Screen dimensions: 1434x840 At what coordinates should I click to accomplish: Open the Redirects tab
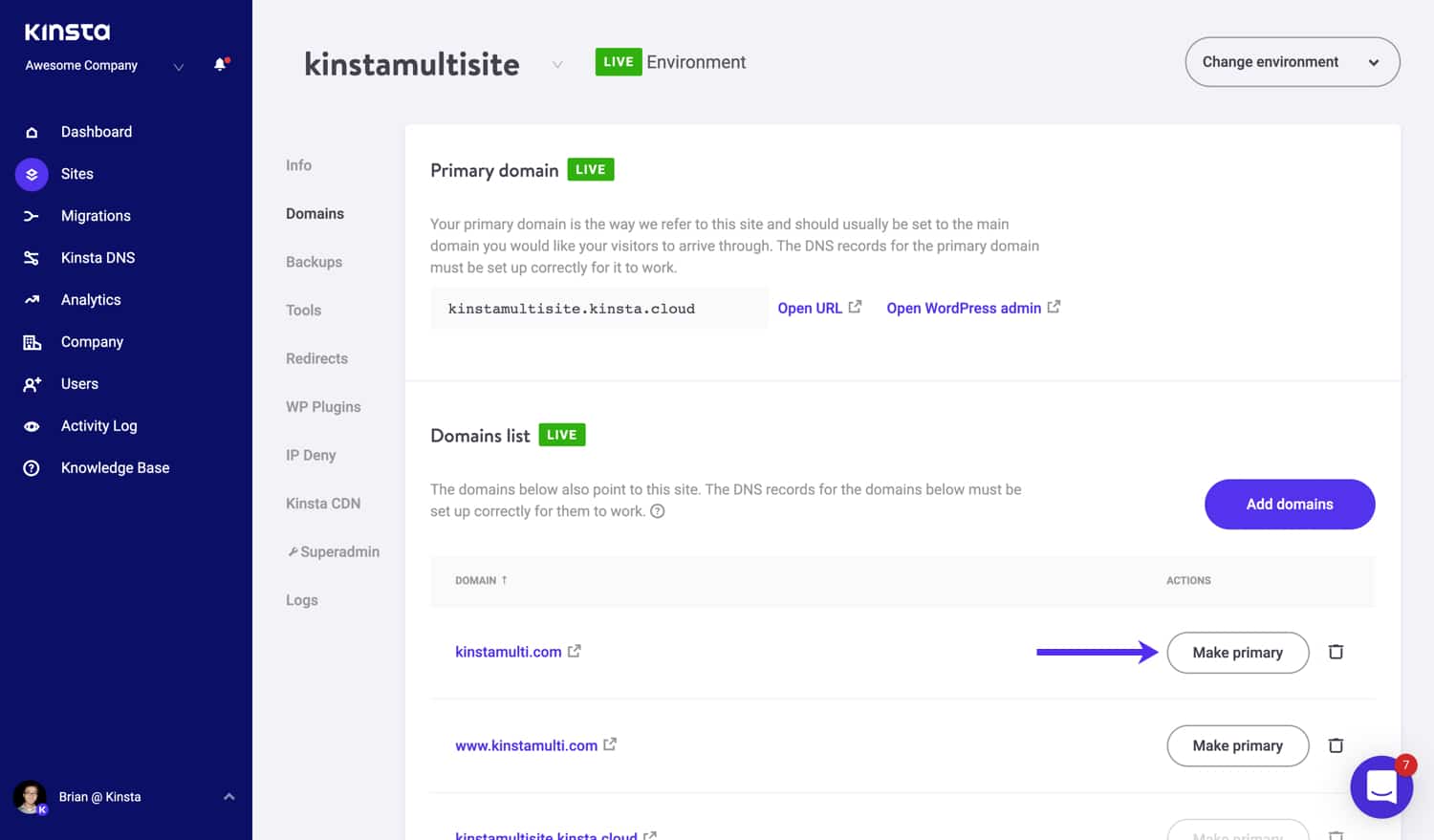[316, 358]
